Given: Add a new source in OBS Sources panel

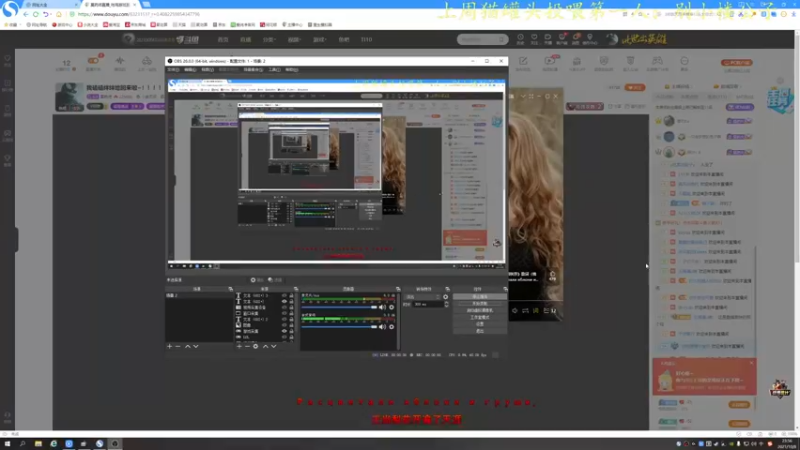Looking at the screenshot, I should click(x=239, y=346).
